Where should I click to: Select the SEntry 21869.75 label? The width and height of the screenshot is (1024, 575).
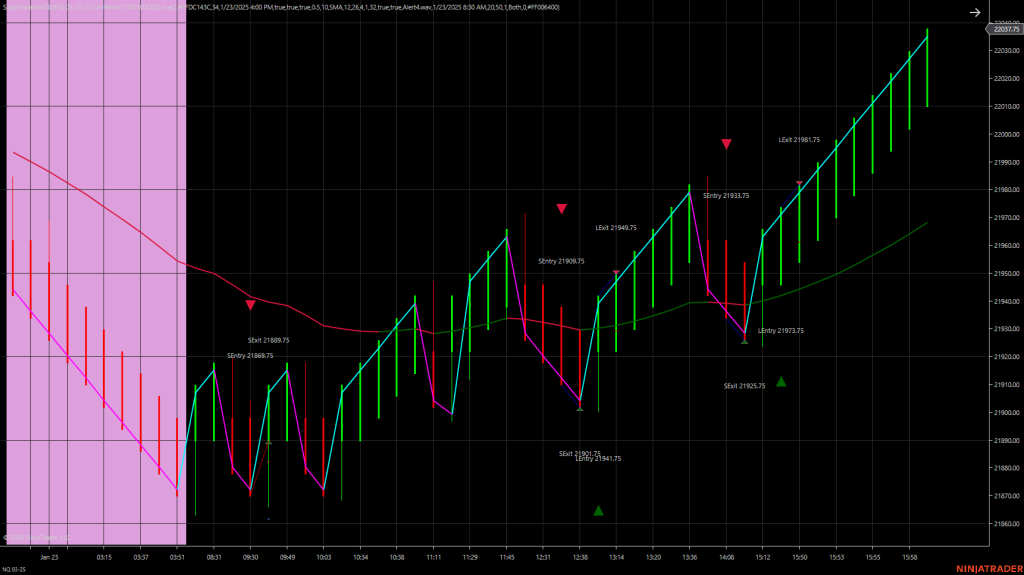tap(250, 356)
